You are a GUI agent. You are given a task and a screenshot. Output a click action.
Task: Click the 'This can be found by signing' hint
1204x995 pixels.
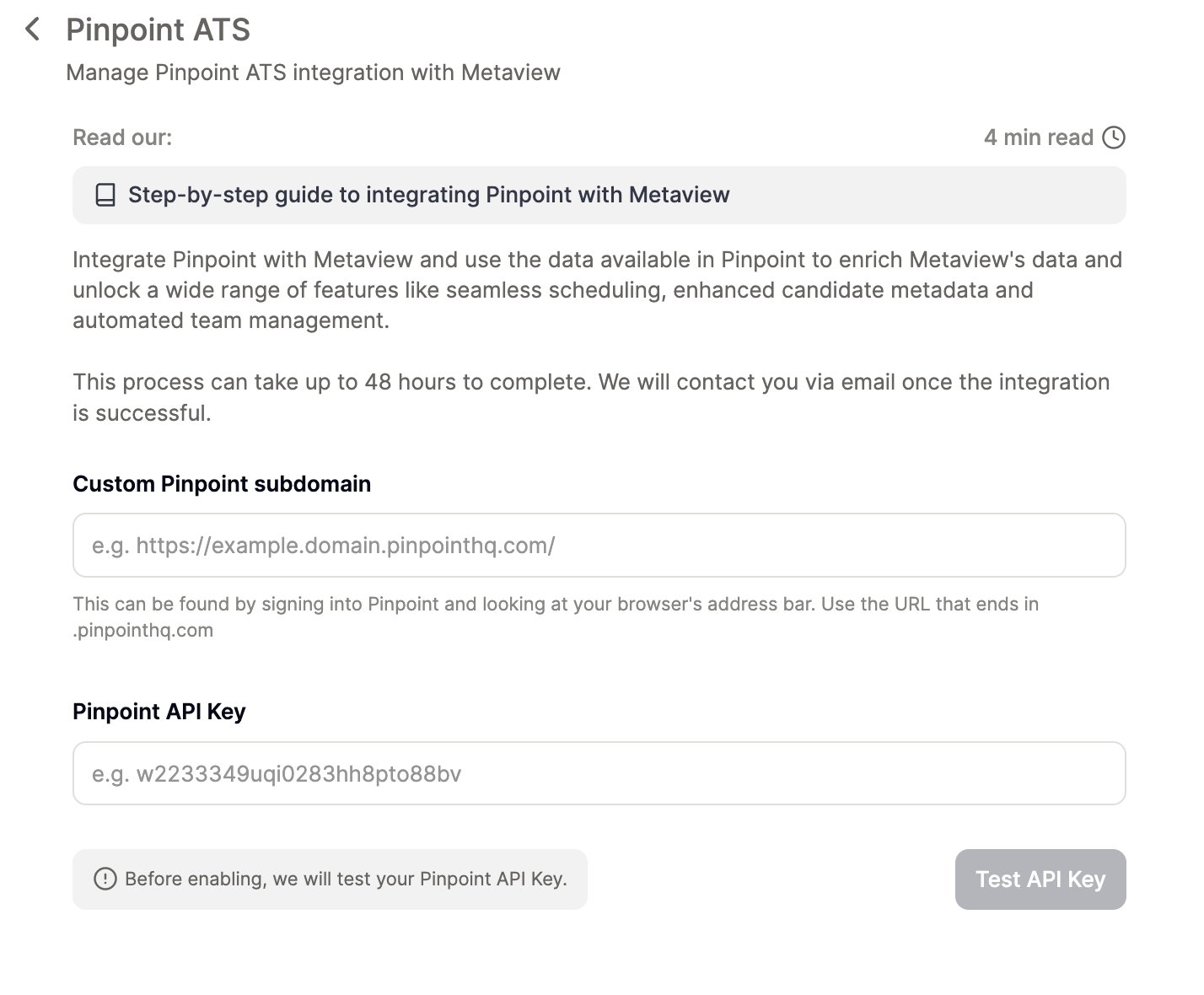555,604
